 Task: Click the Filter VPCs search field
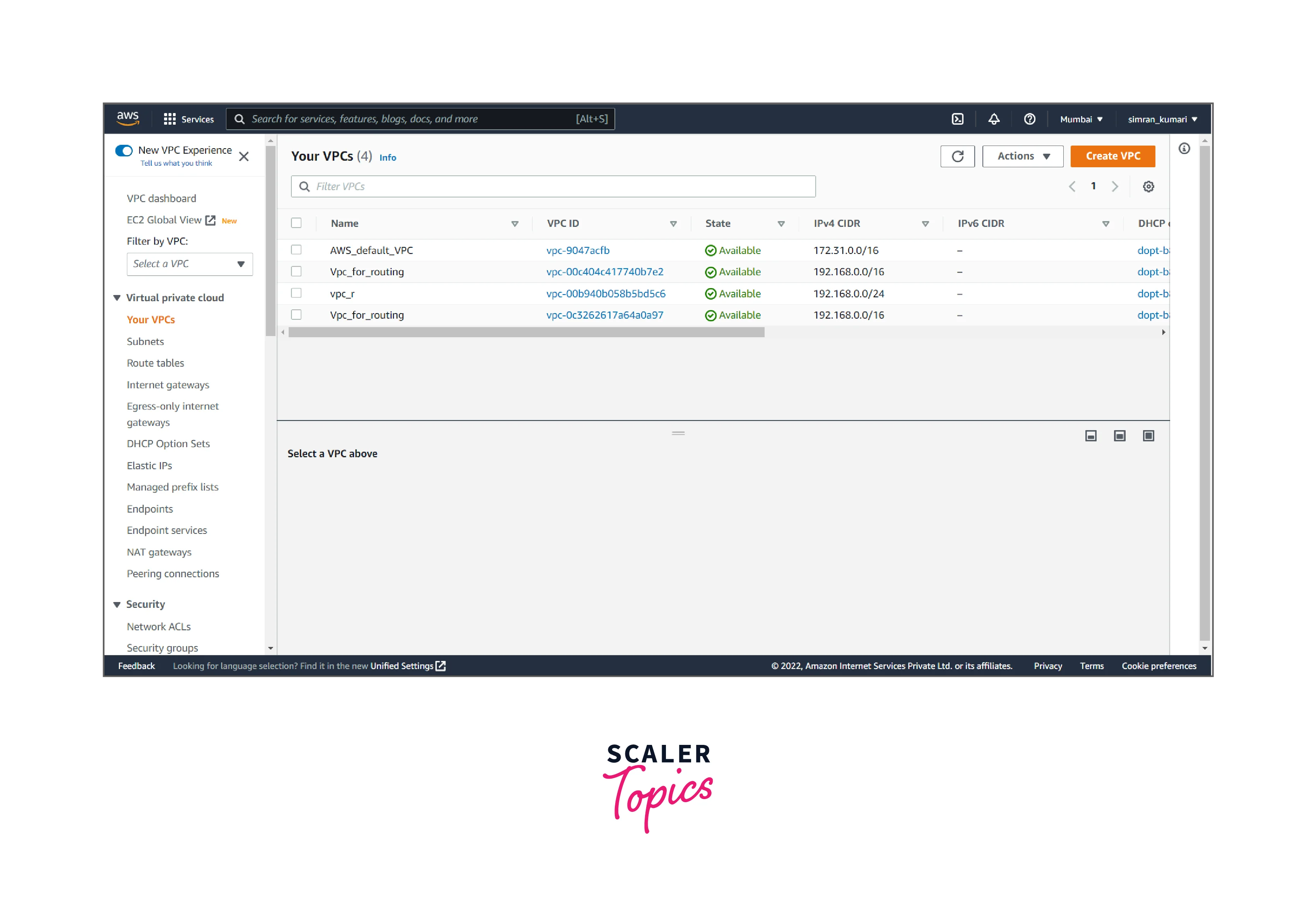point(553,186)
